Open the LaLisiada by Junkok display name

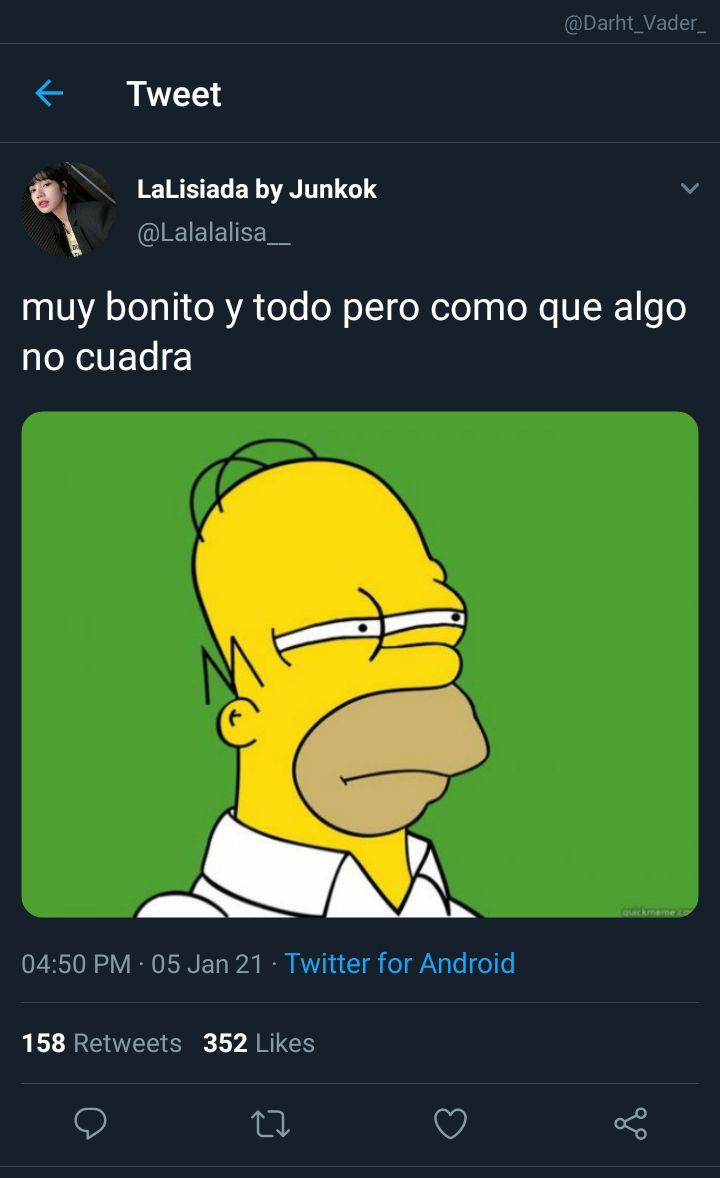click(256, 189)
